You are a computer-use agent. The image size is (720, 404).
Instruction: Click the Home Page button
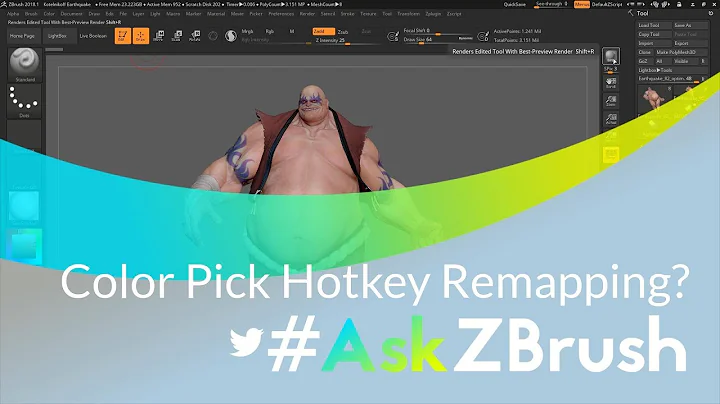pyautogui.click(x=22, y=36)
